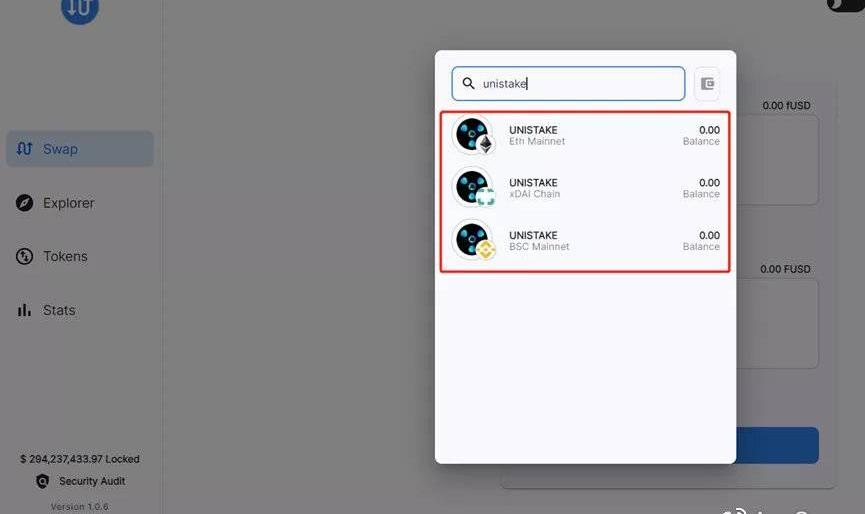
Task: Click the blue app logo at top left
Action: coord(80,10)
